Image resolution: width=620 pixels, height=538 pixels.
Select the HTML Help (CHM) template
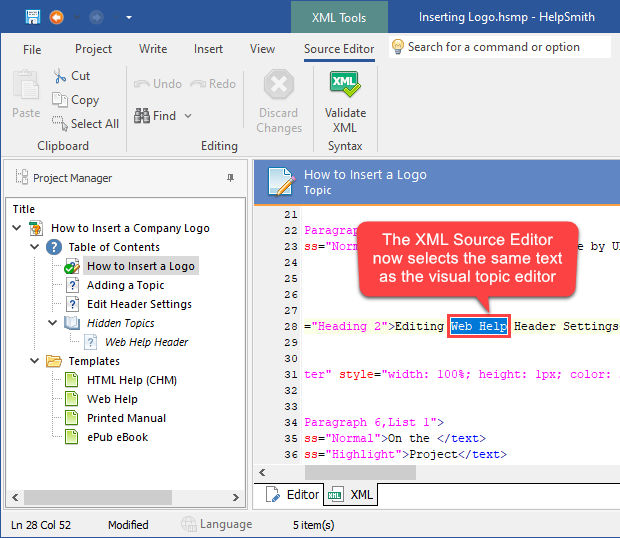coord(132,380)
